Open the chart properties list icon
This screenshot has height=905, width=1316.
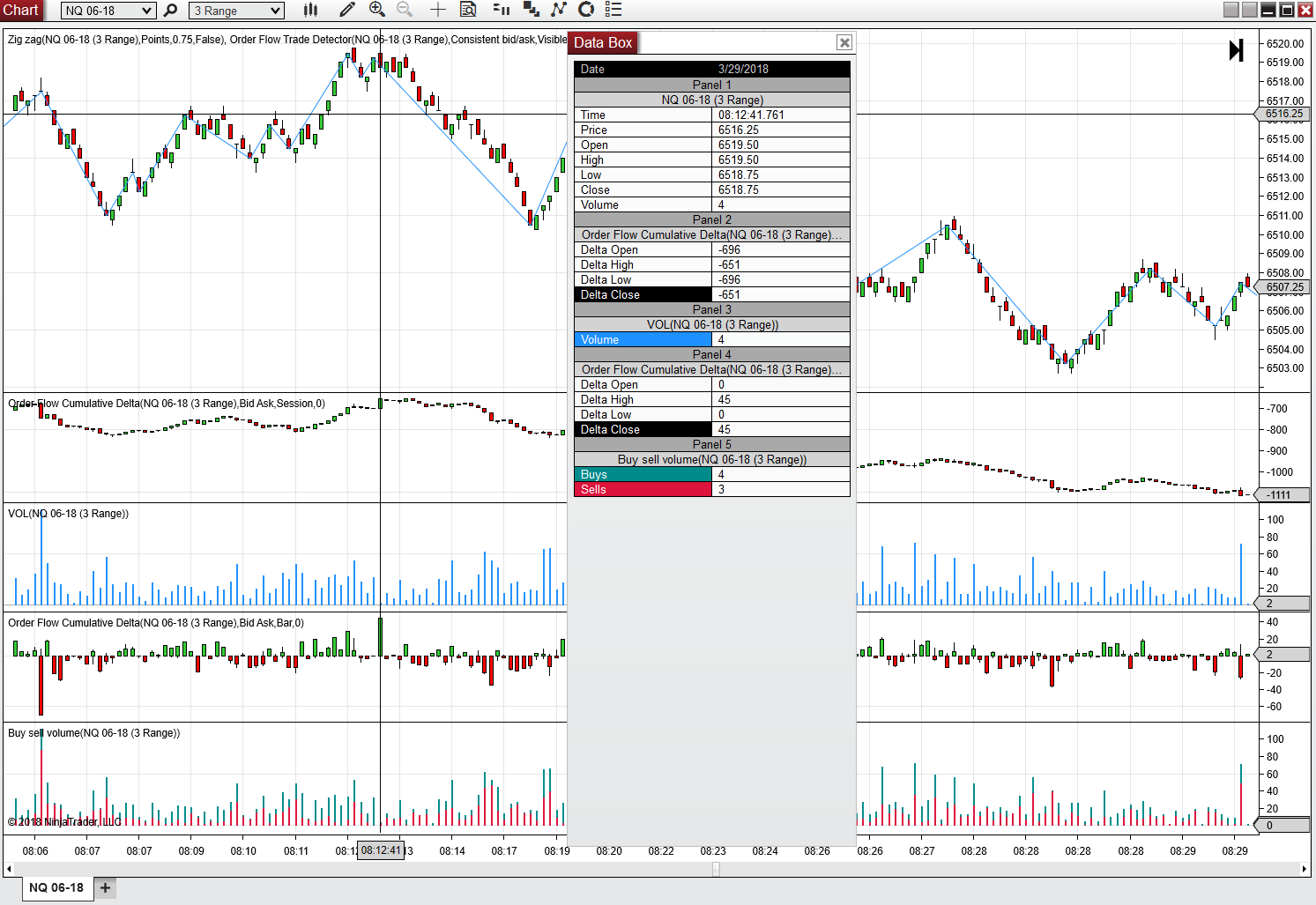click(x=614, y=10)
